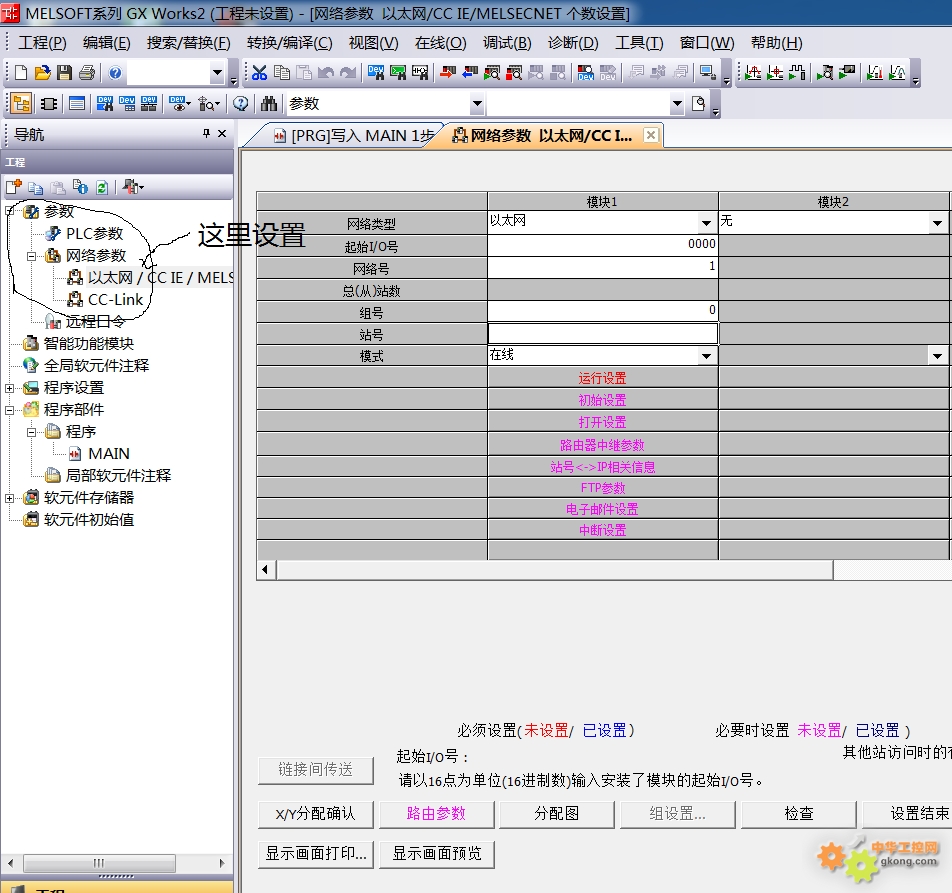The image size is (952, 893).
Task: Click the 路由参数 button
Action: [436, 813]
